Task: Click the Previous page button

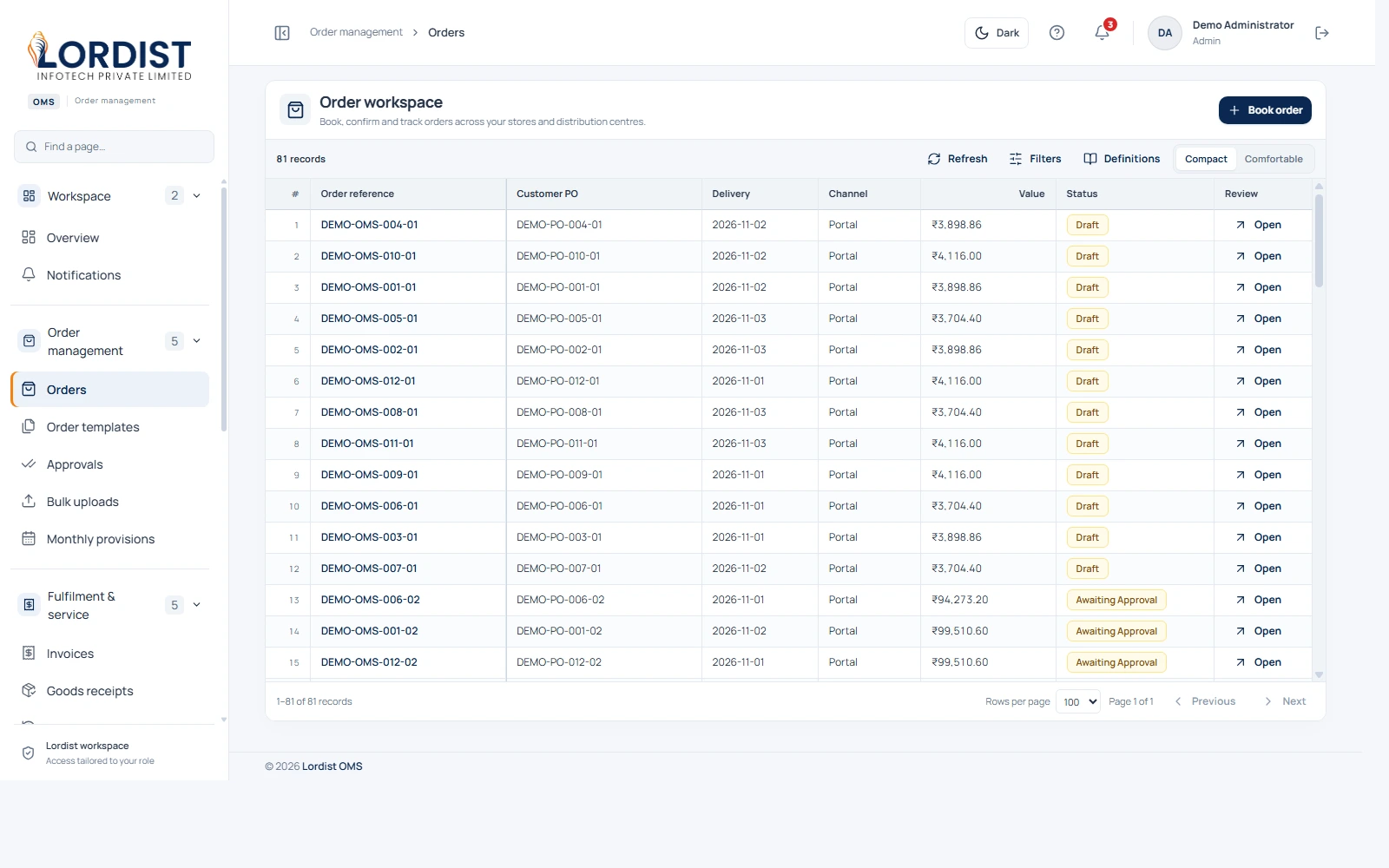Action: click(1205, 701)
